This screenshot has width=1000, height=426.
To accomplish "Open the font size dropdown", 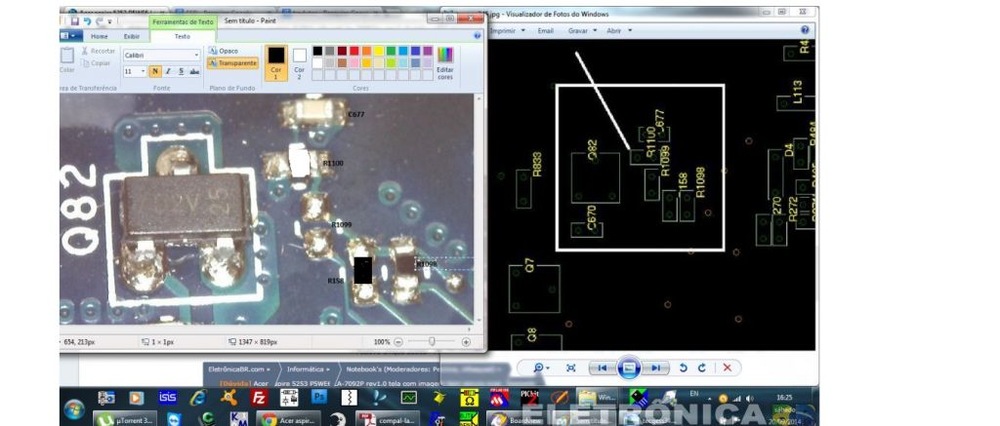I will [x=134, y=72].
